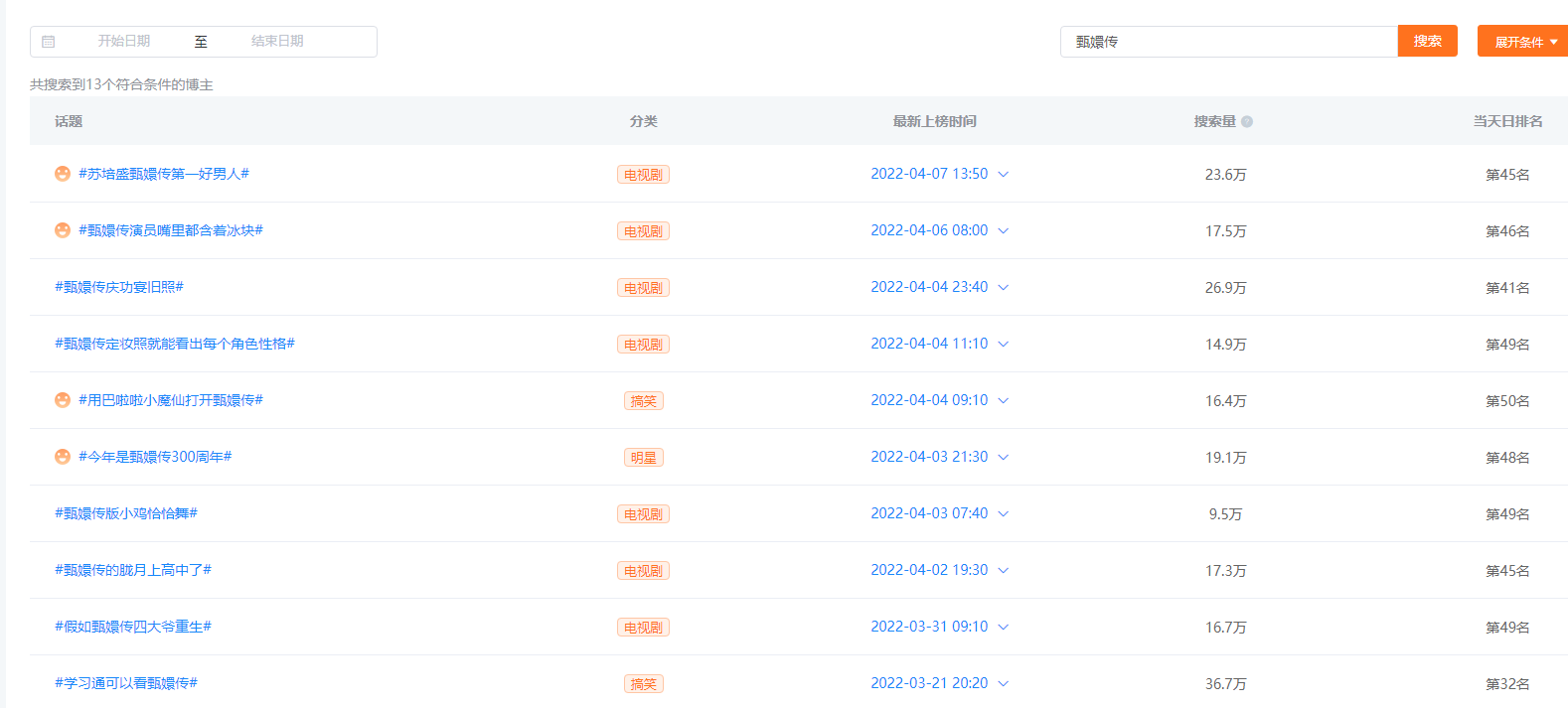Expand the 2022-04-07 13:50 time chevron

point(1004,174)
